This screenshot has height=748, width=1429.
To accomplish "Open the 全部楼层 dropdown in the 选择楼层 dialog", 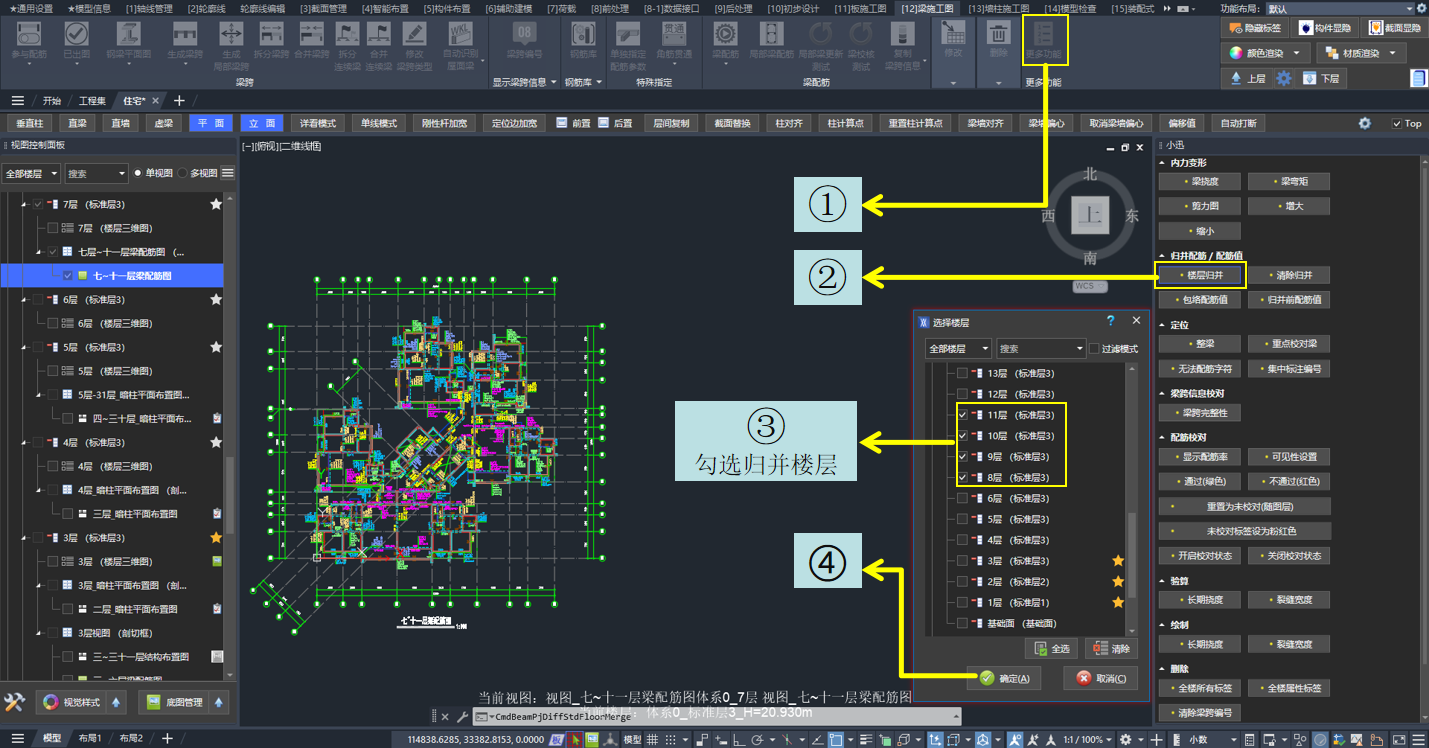I will click(958, 349).
